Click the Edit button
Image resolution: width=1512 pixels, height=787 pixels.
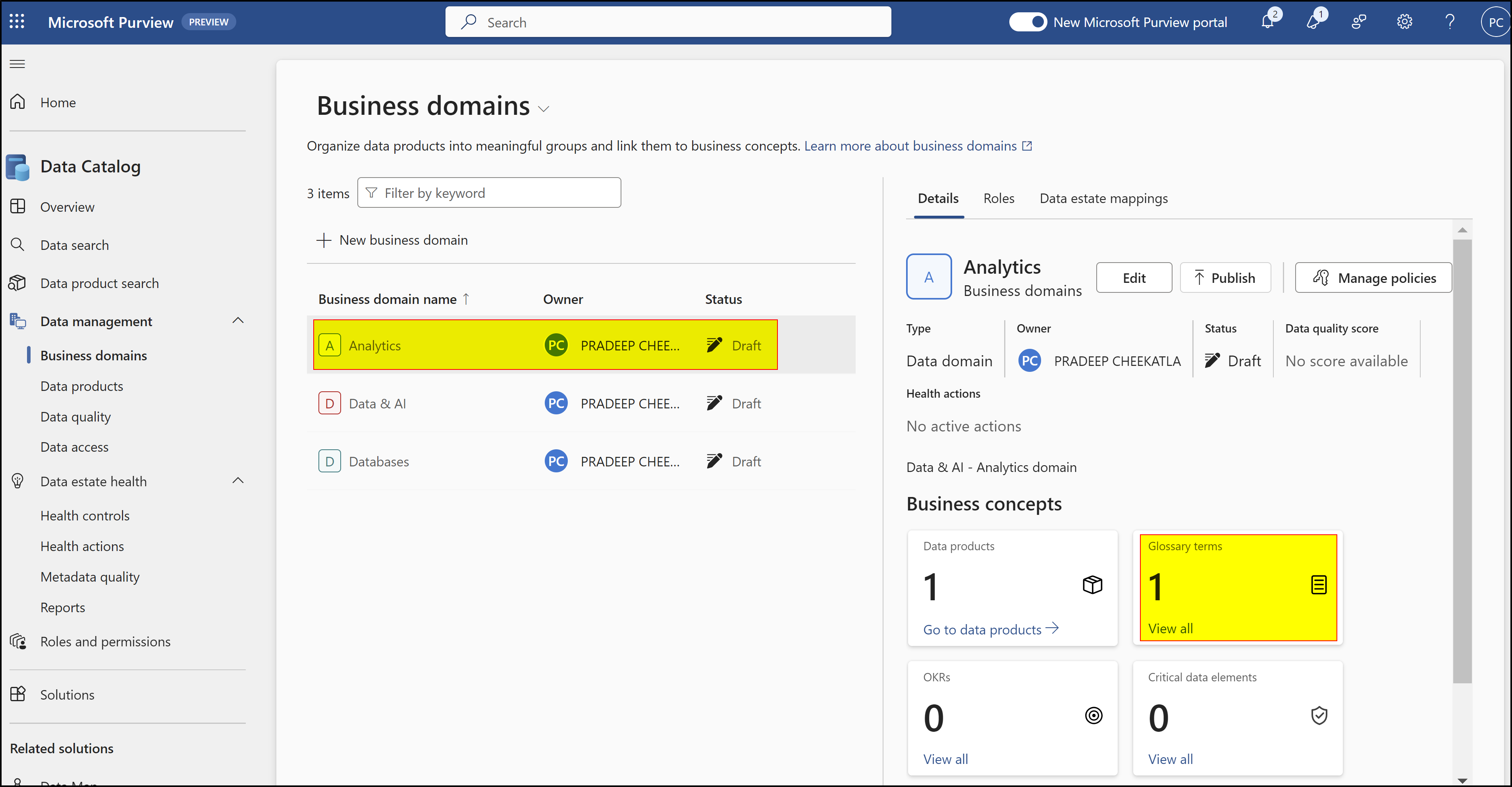pos(1134,277)
